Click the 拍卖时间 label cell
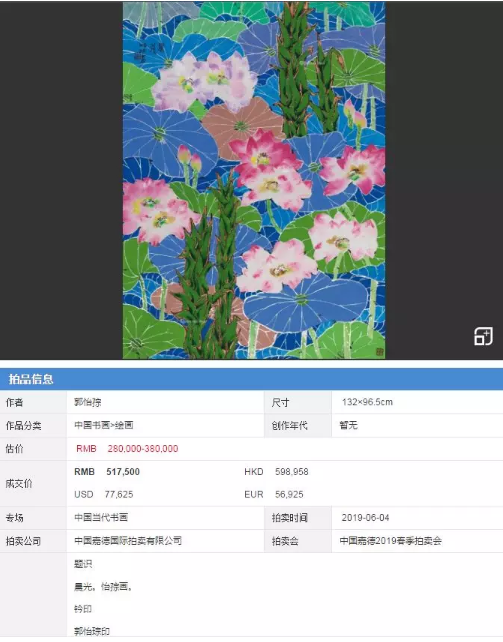The height and width of the screenshot is (642, 503). click(x=298, y=518)
